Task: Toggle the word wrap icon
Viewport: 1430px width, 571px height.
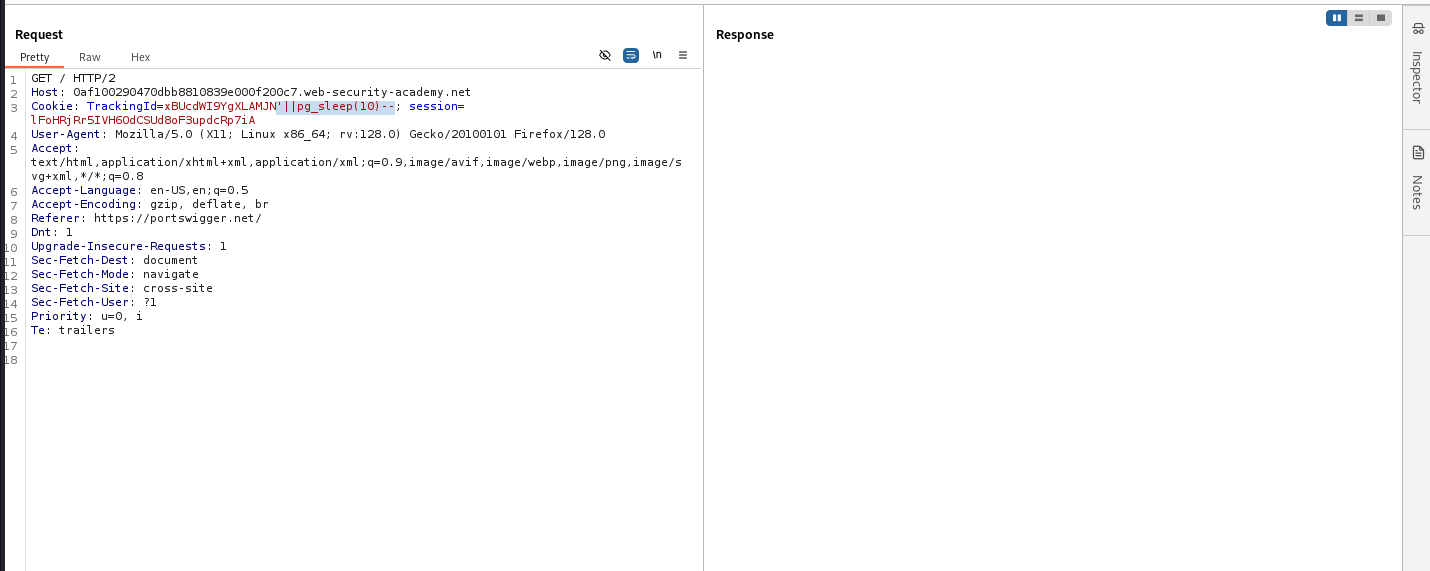Action: [x=631, y=55]
